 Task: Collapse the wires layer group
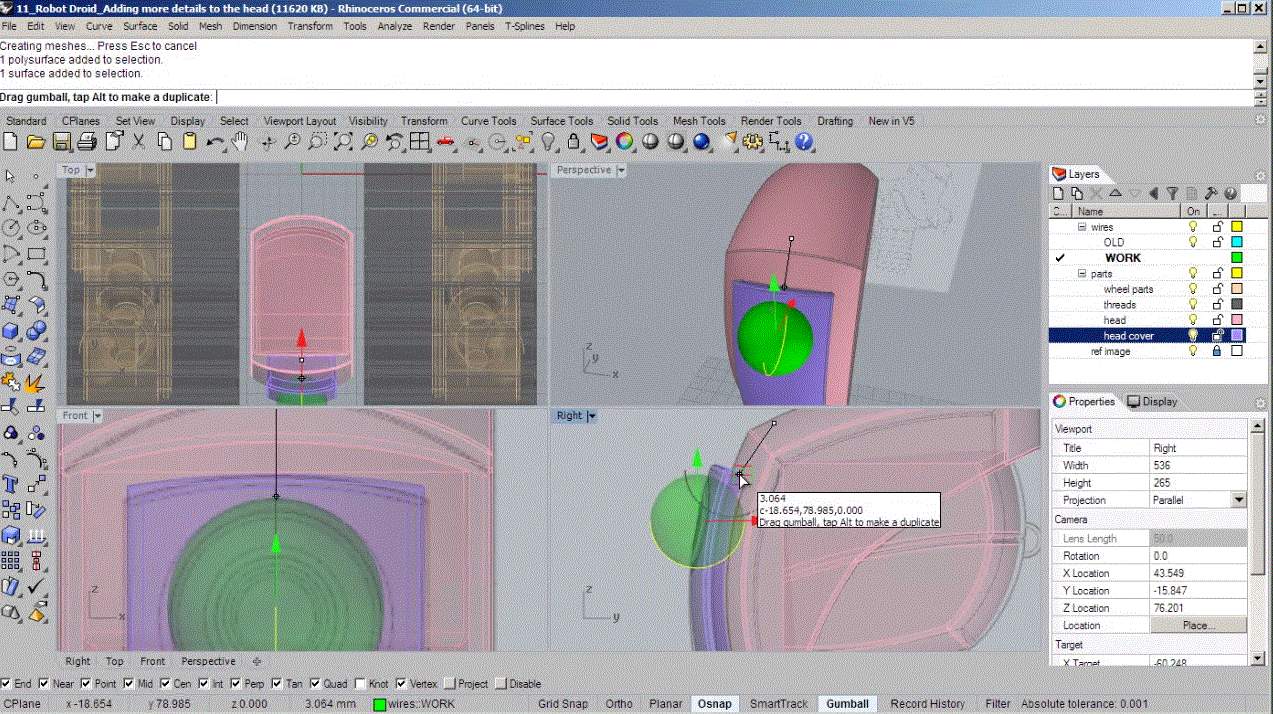pos(1082,227)
